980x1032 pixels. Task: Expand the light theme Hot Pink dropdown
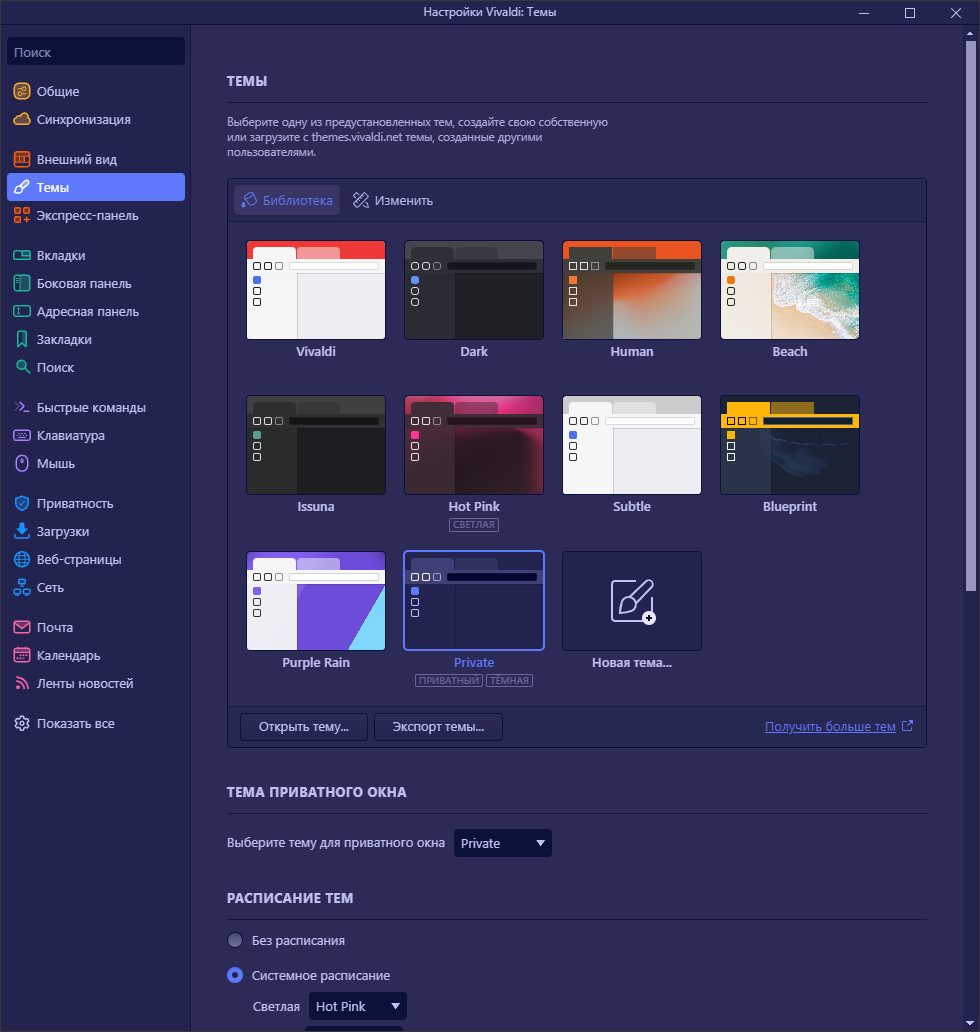tap(357, 1006)
